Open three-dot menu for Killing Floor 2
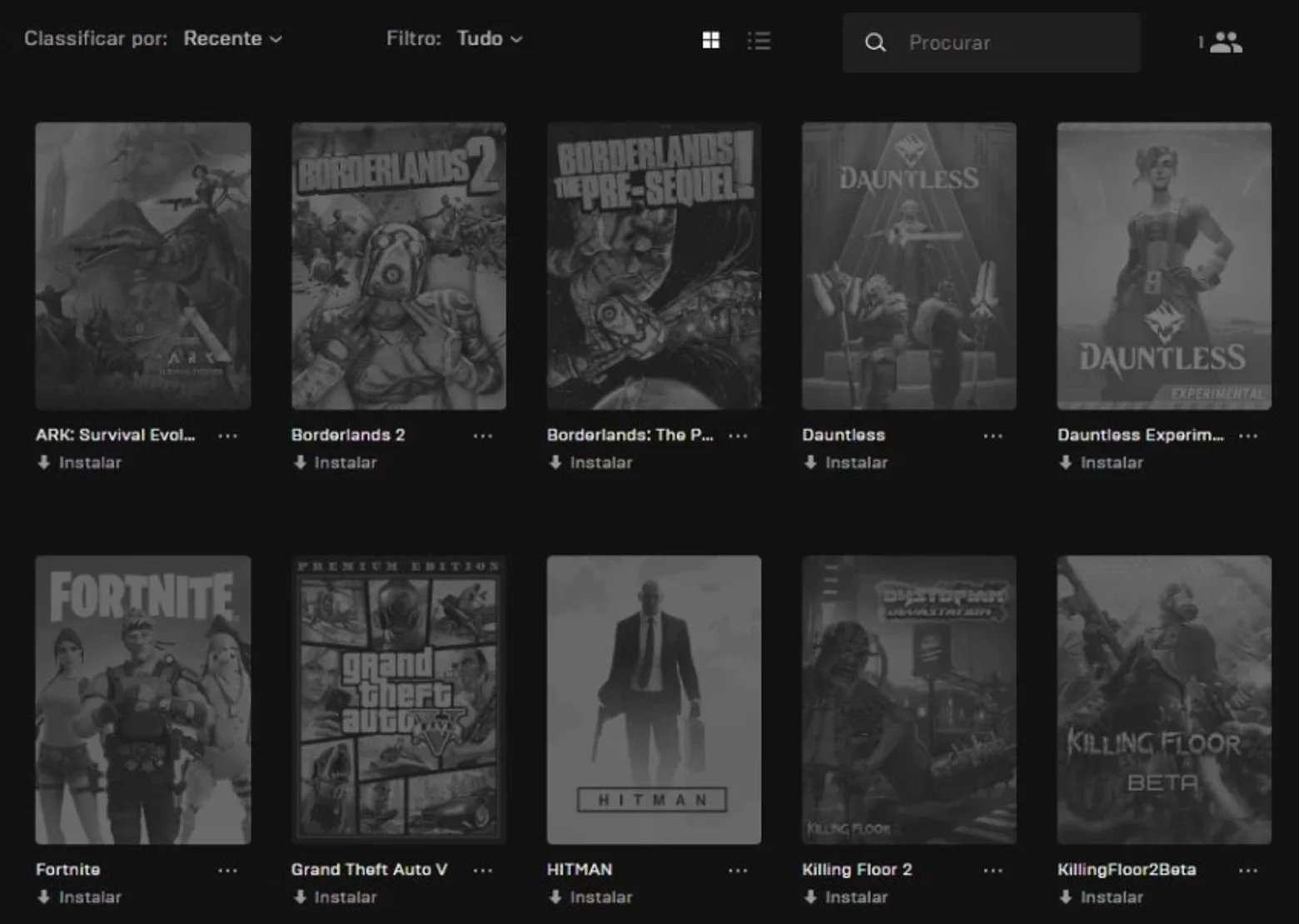Viewport: 1299px width, 924px height. [993, 870]
